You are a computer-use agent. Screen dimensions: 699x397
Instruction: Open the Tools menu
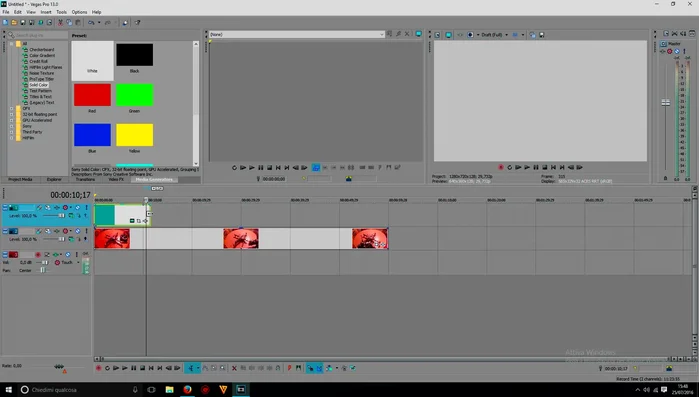click(62, 12)
